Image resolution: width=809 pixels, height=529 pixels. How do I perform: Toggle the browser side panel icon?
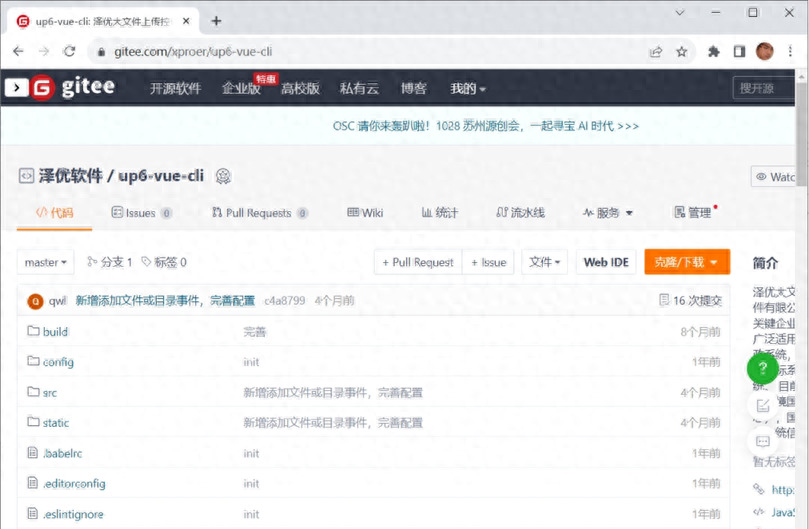[x=739, y=52]
